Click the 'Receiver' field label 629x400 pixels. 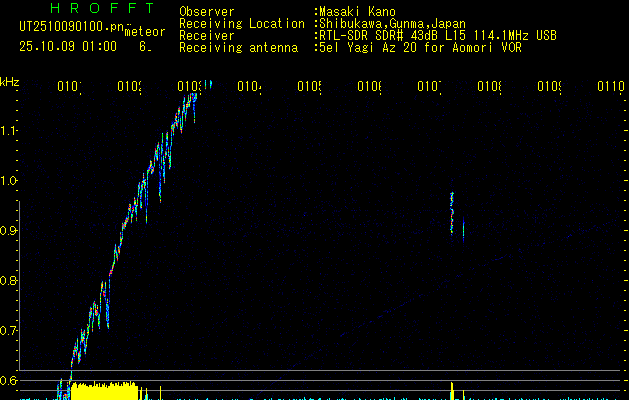207,36
